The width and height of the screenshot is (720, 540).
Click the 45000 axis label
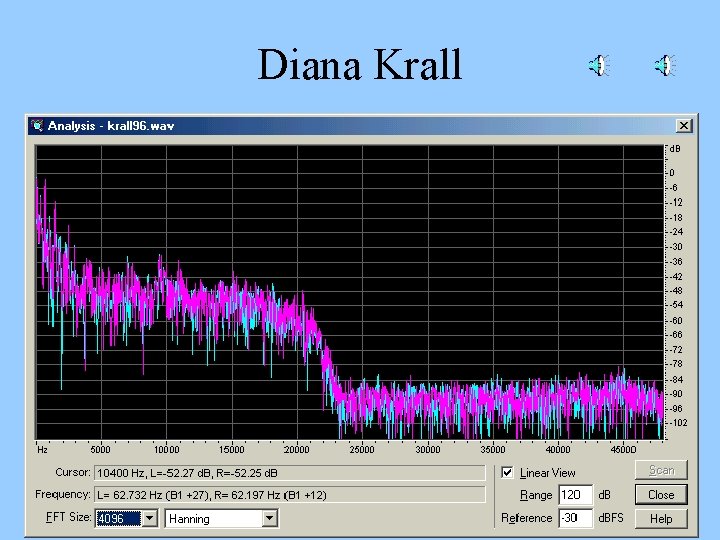click(x=623, y=450)
